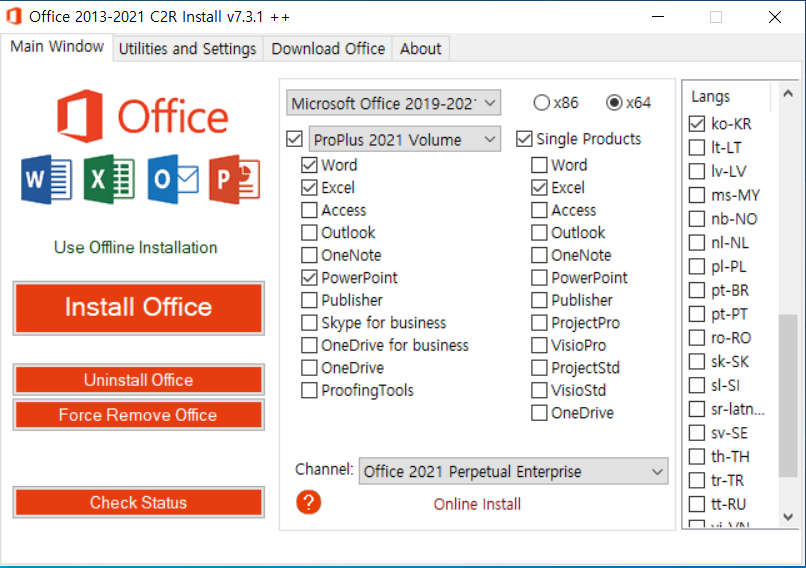Image resolution: width=806 pixels, height=568 pixels.
Task: Check Publisher in the ProPlus list
Action: [309, 300]
